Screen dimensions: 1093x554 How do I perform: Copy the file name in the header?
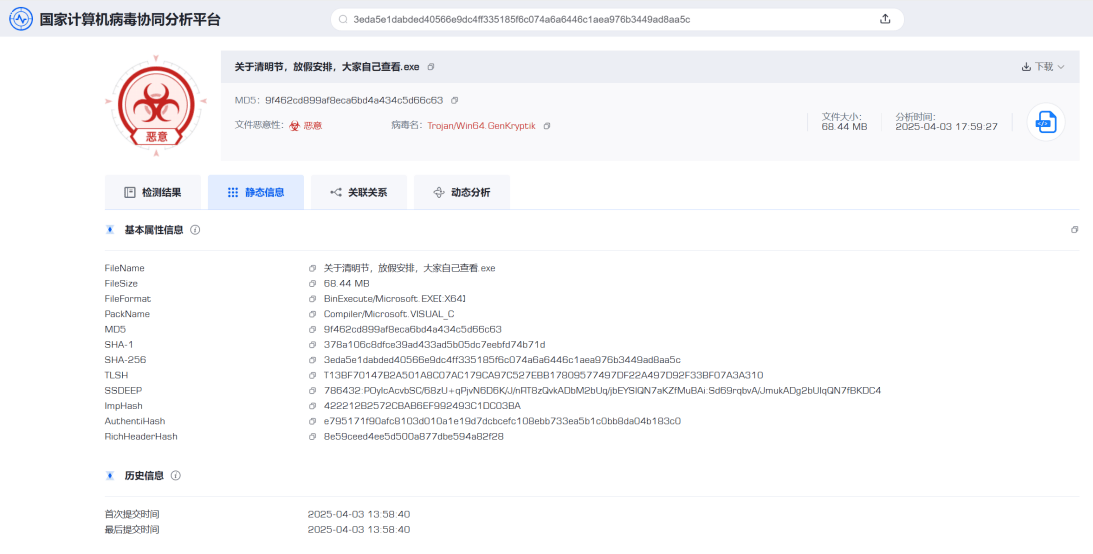coord(431,67)
